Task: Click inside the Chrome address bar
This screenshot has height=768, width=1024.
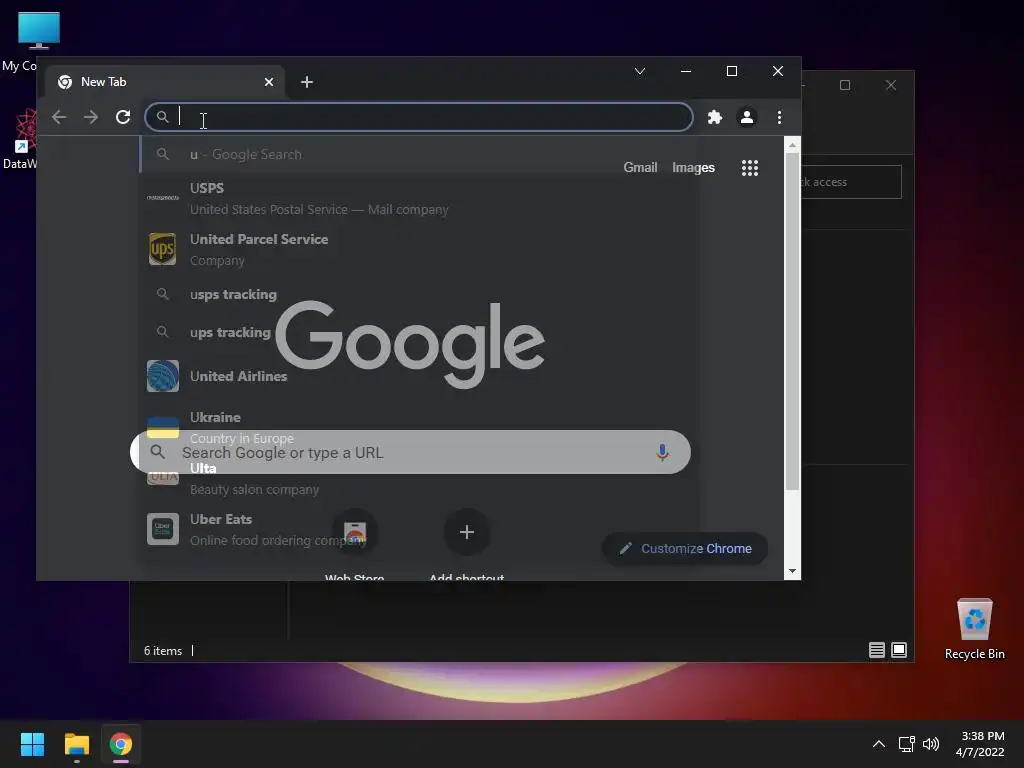Action: coord(419,117)
